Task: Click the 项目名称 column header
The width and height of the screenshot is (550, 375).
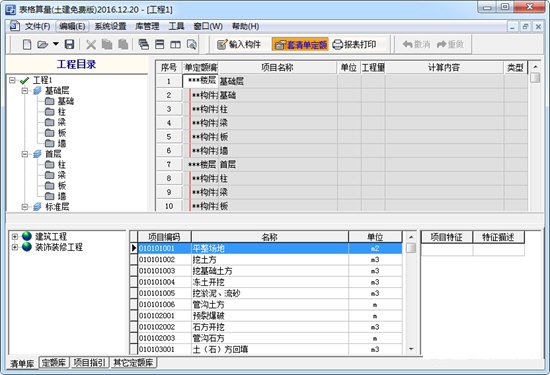Action: tap(277, 67)
